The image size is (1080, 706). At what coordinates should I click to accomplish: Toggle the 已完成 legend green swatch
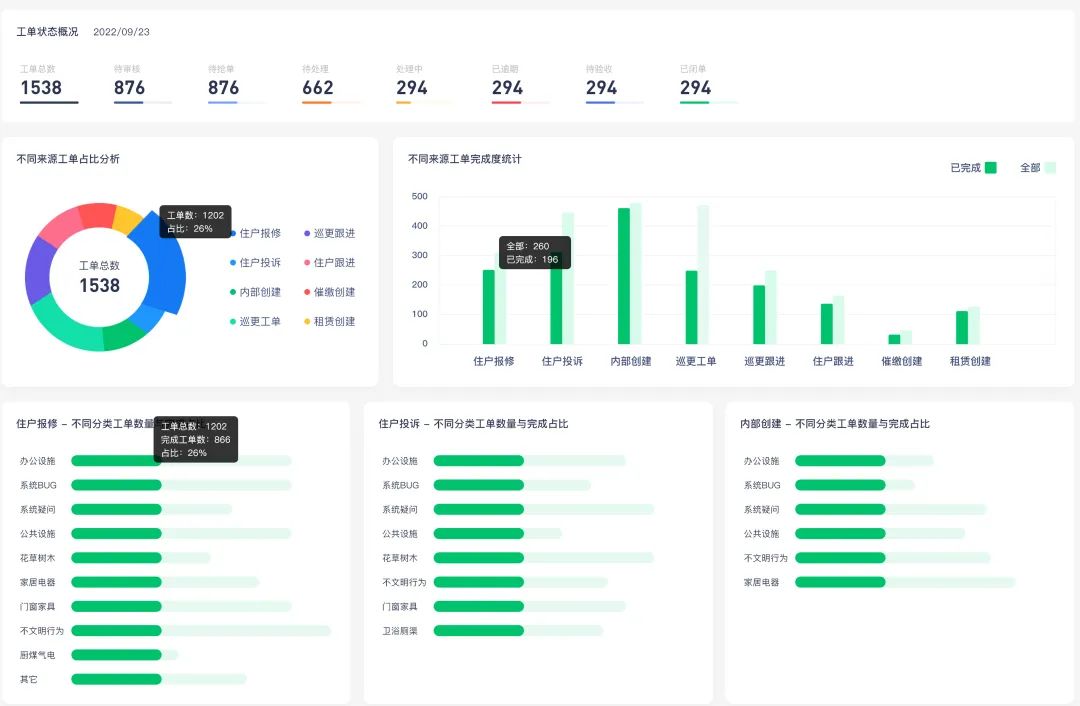[990, 167]
